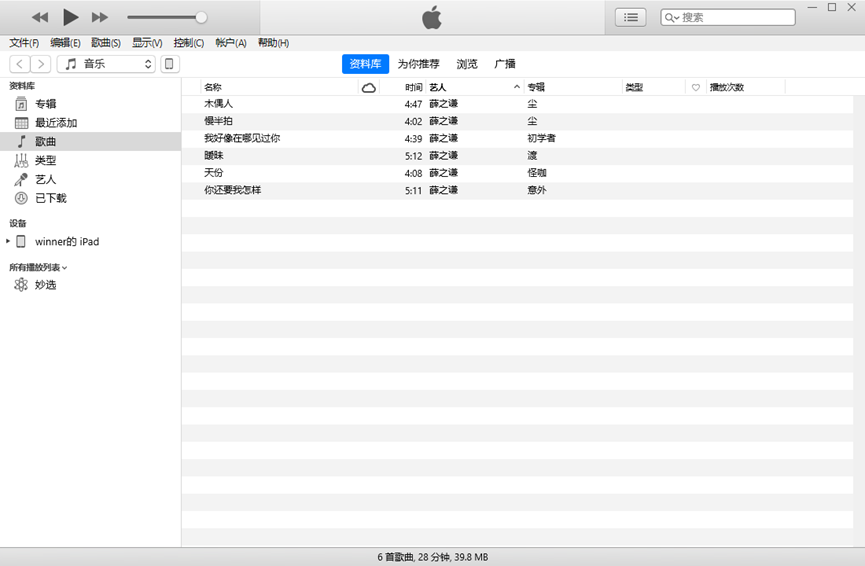Click album 渡 in the song list
Image resolution: width=865 pixels, height=566 pixels.
click(532, 156)
